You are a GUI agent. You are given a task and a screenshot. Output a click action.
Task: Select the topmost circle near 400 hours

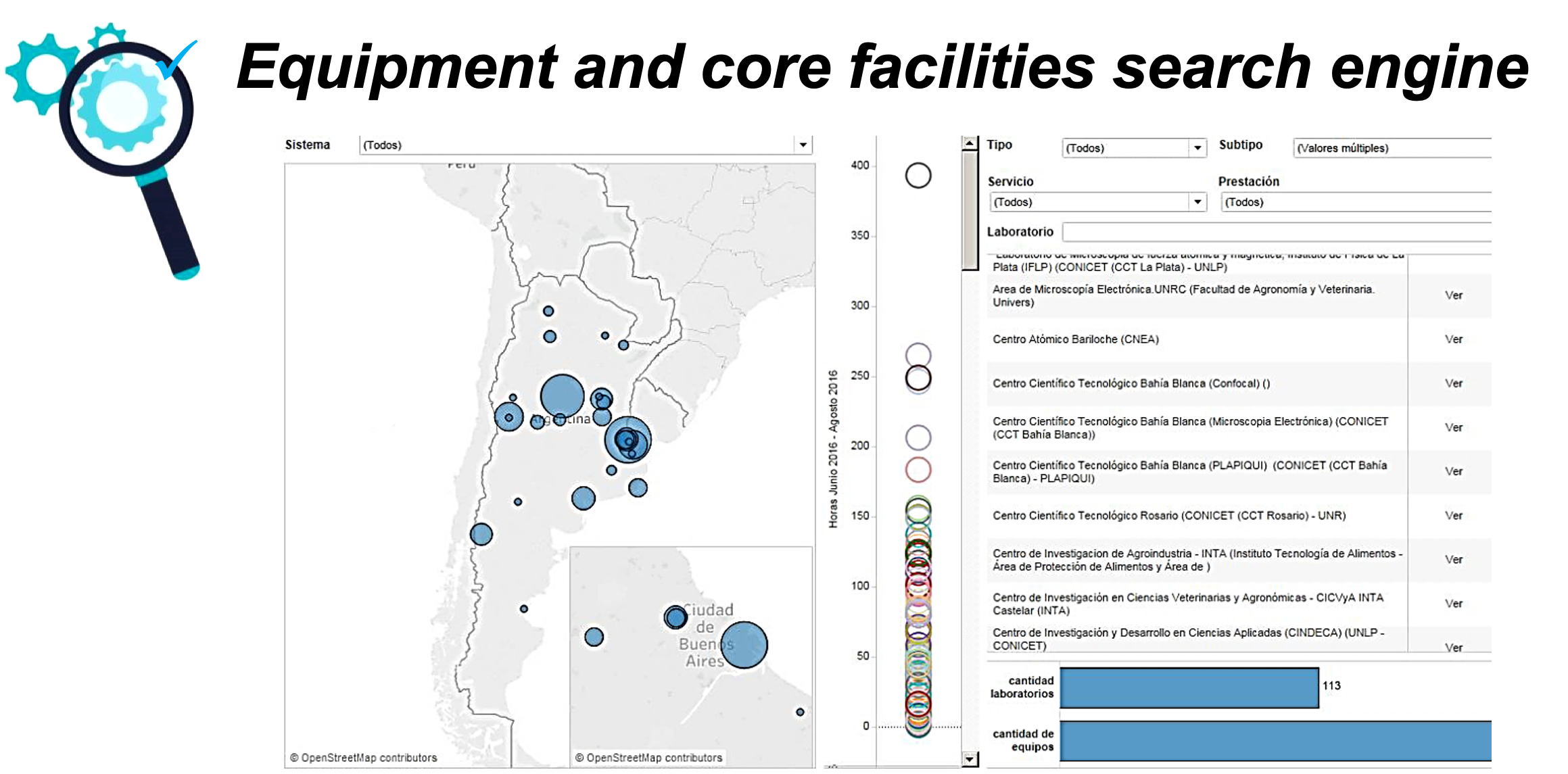(918, 176)
